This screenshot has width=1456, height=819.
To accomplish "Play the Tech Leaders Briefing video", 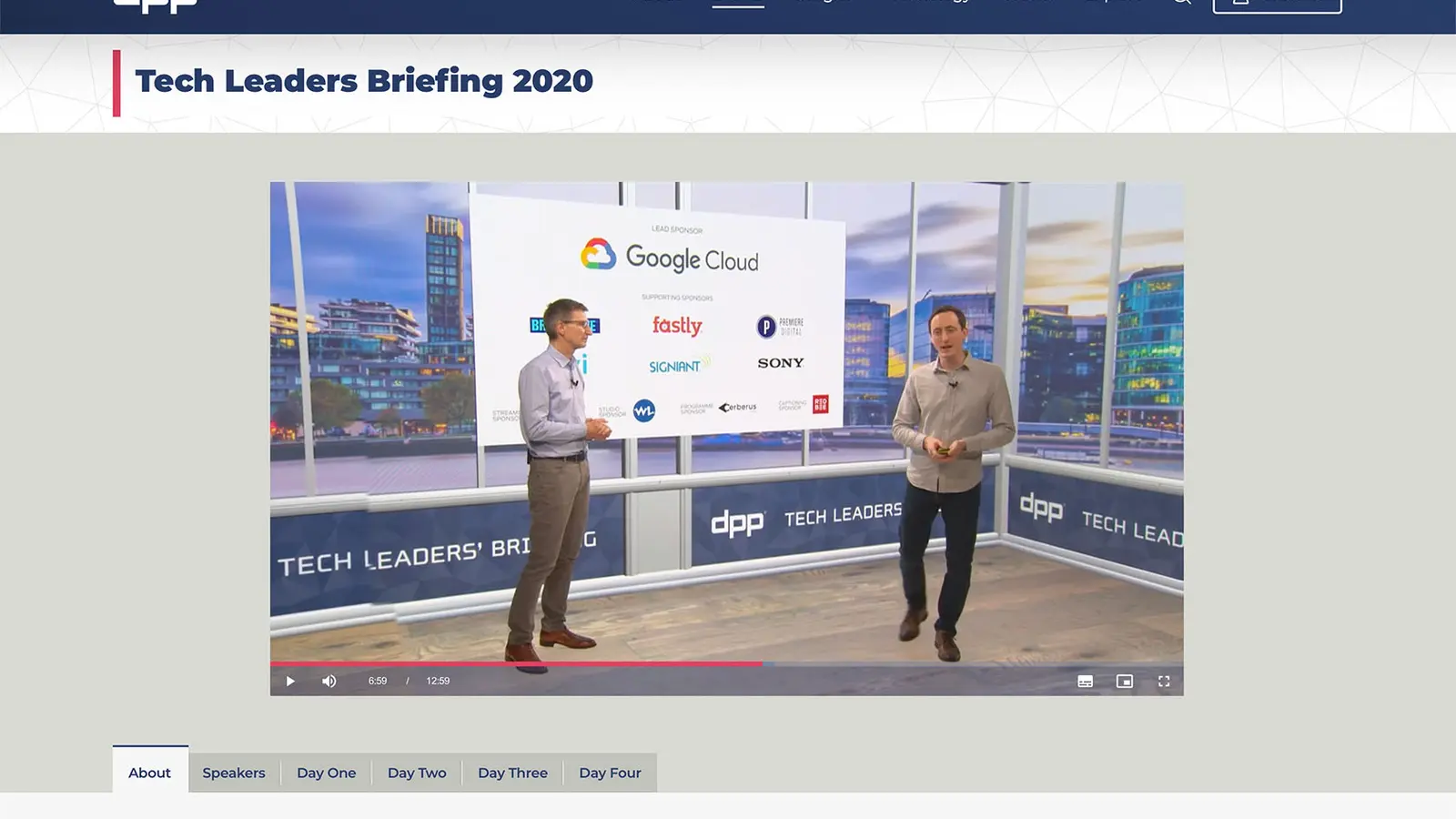I will pyautogui.click(x=290, y=682).
